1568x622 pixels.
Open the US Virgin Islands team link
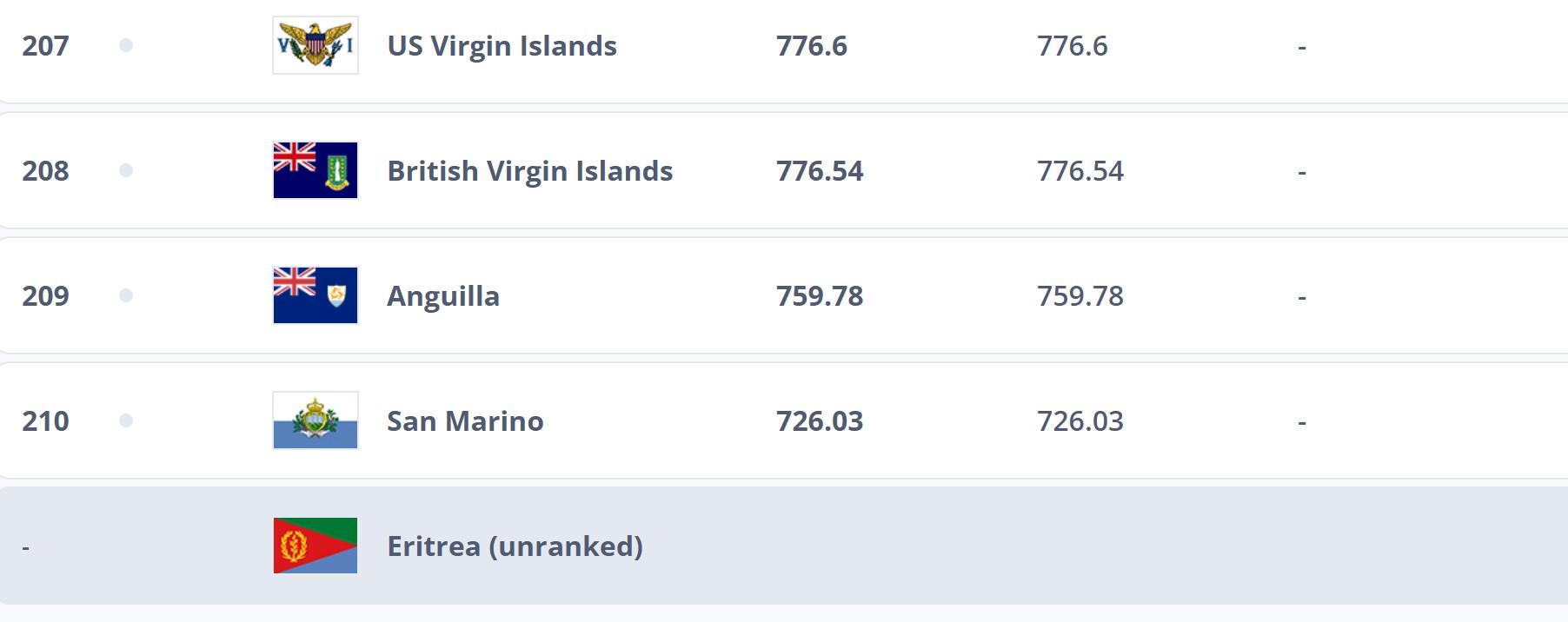point(502,45)
